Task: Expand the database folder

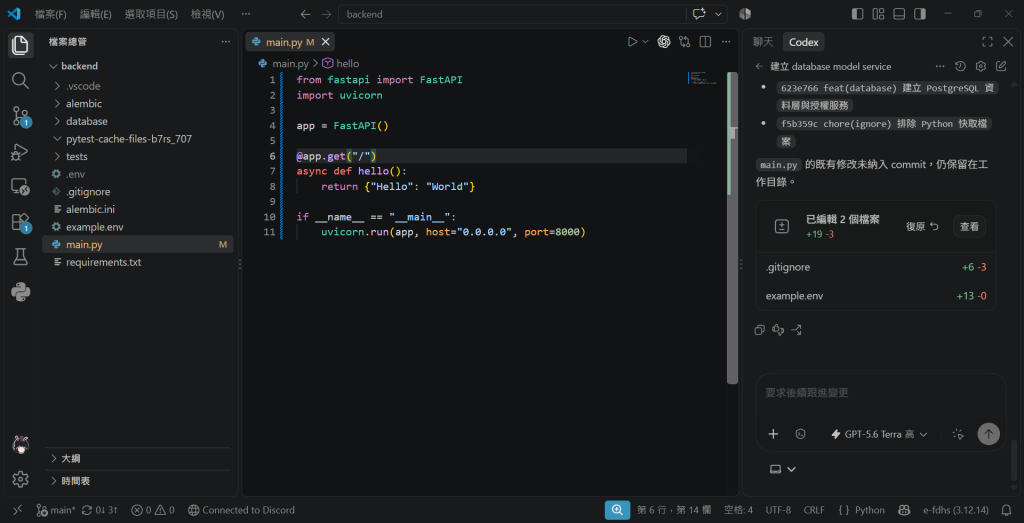Action: coord(137,121)
